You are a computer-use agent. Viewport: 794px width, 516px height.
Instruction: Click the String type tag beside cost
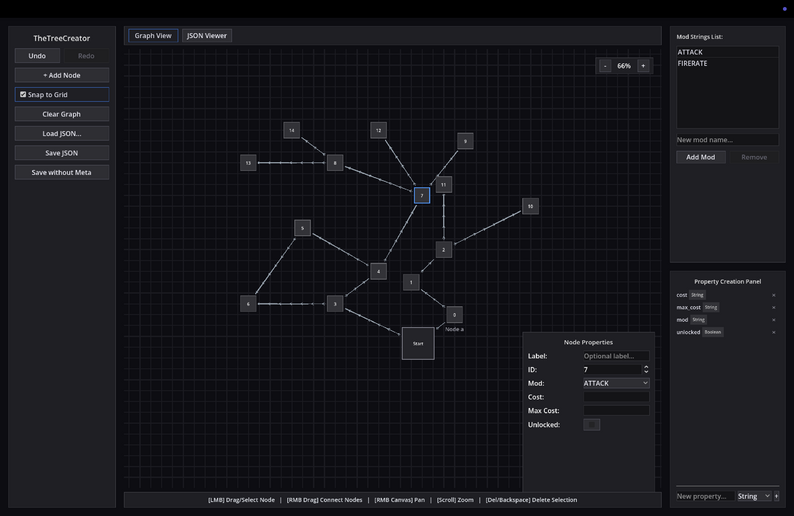697,295
